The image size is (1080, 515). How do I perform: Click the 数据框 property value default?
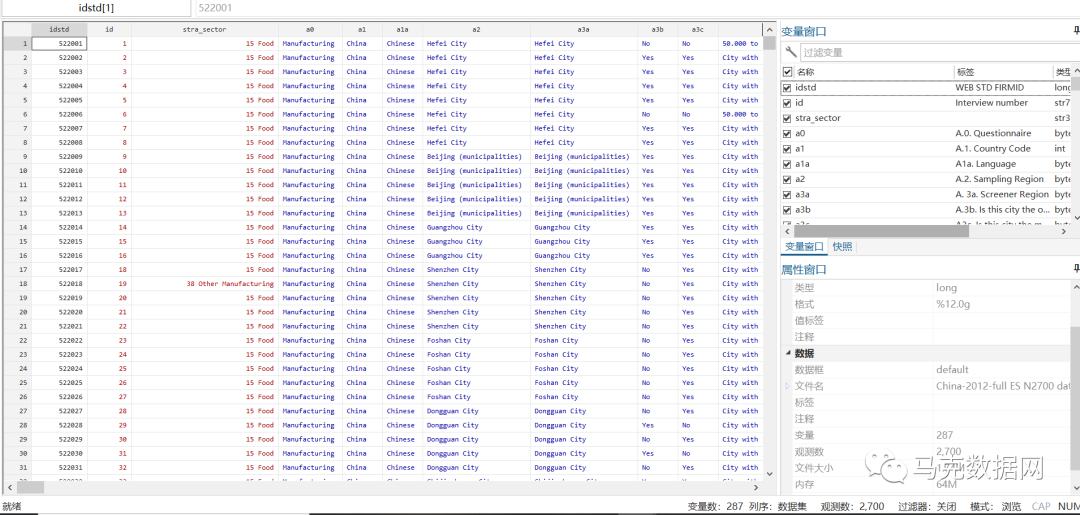(952, 370)
